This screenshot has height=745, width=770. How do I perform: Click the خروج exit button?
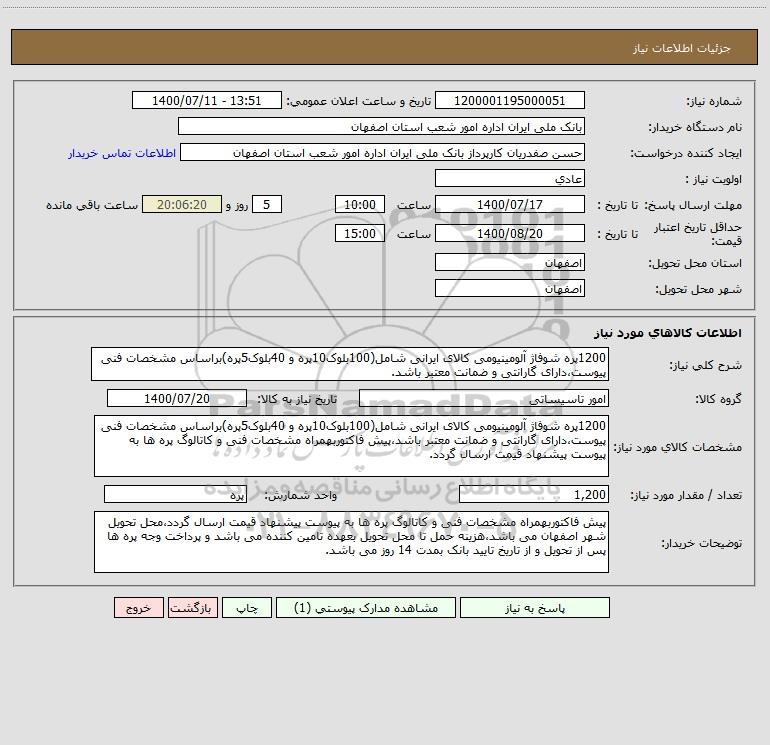(x=138, y=608)
